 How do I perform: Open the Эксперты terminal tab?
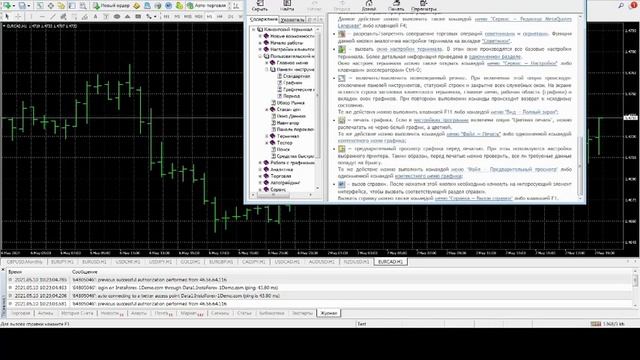click(302, 313)
